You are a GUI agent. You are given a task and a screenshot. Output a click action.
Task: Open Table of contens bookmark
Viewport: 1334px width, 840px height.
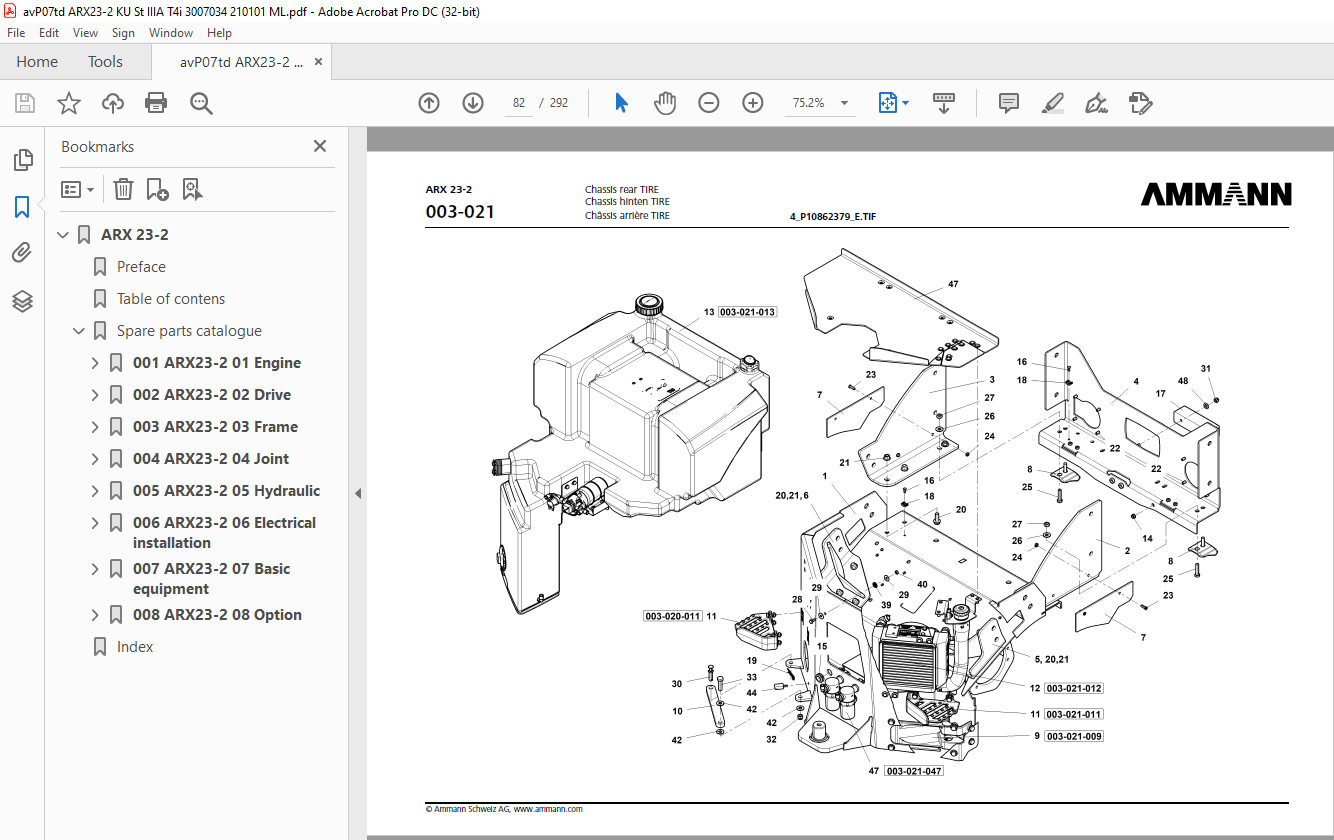pyautogui.click(x=171, y=299)
